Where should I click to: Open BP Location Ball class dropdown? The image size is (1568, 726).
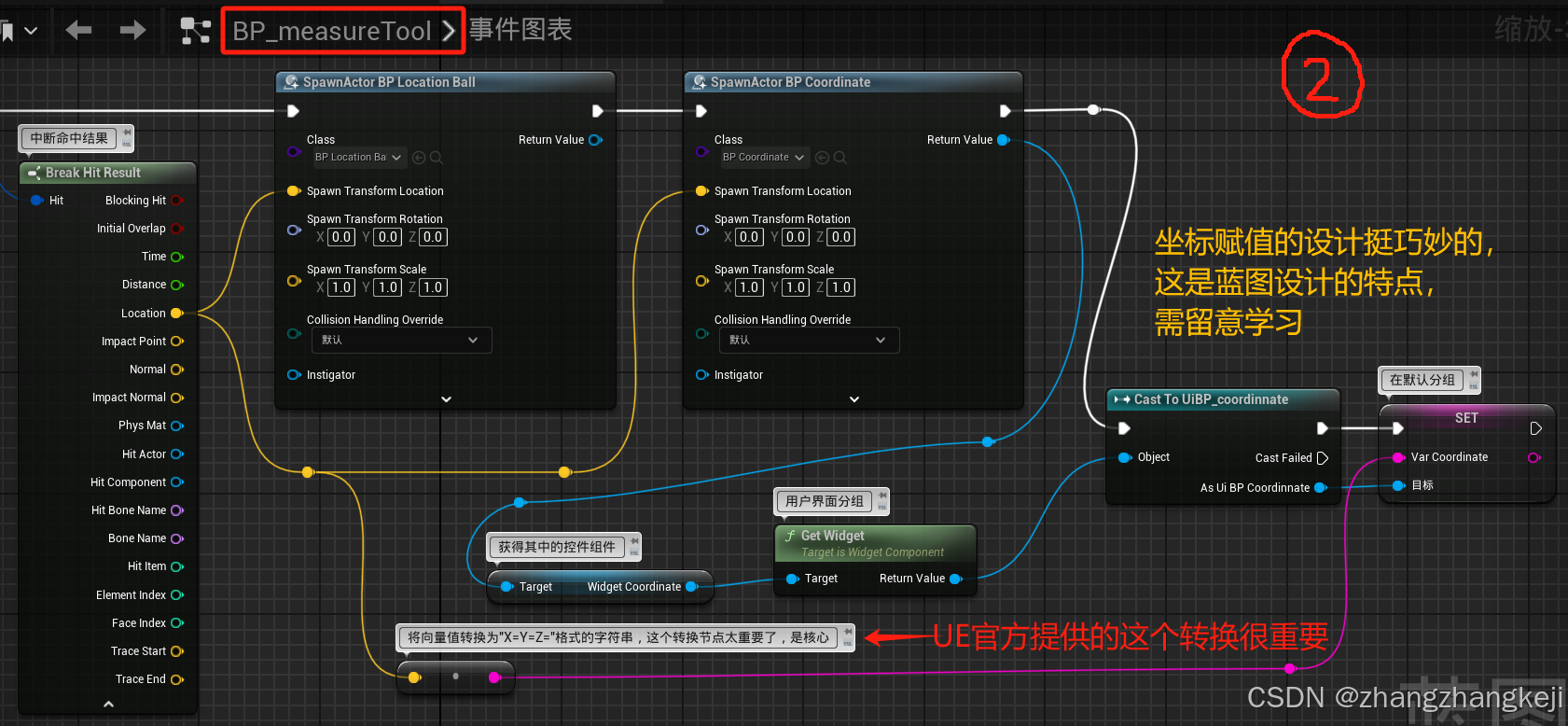click(x=358, y=158)
